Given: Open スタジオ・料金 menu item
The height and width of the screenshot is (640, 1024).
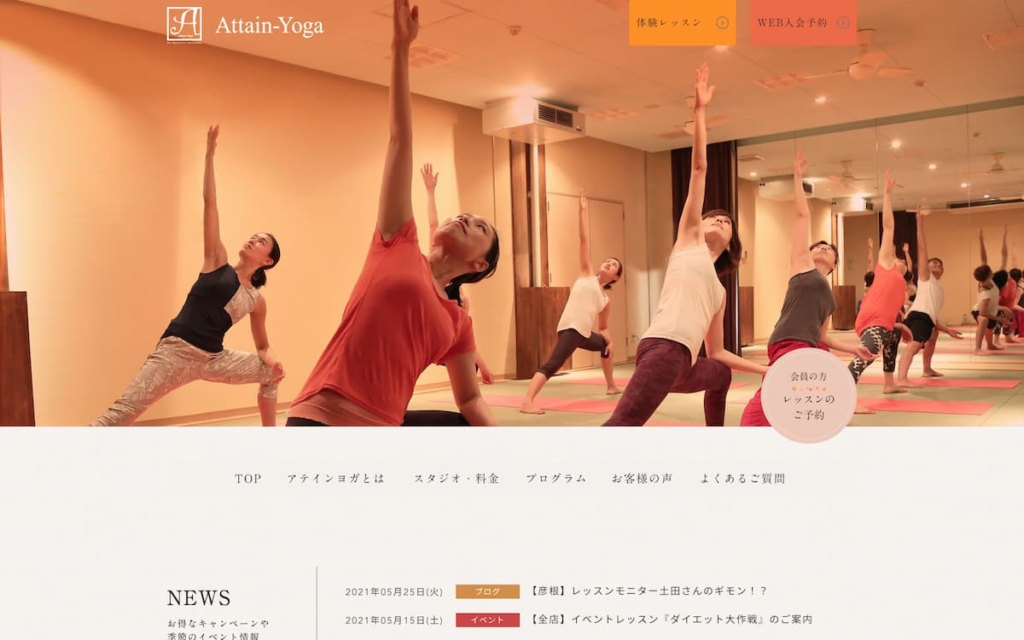Looking at the screenshot, I should [456, 479].
